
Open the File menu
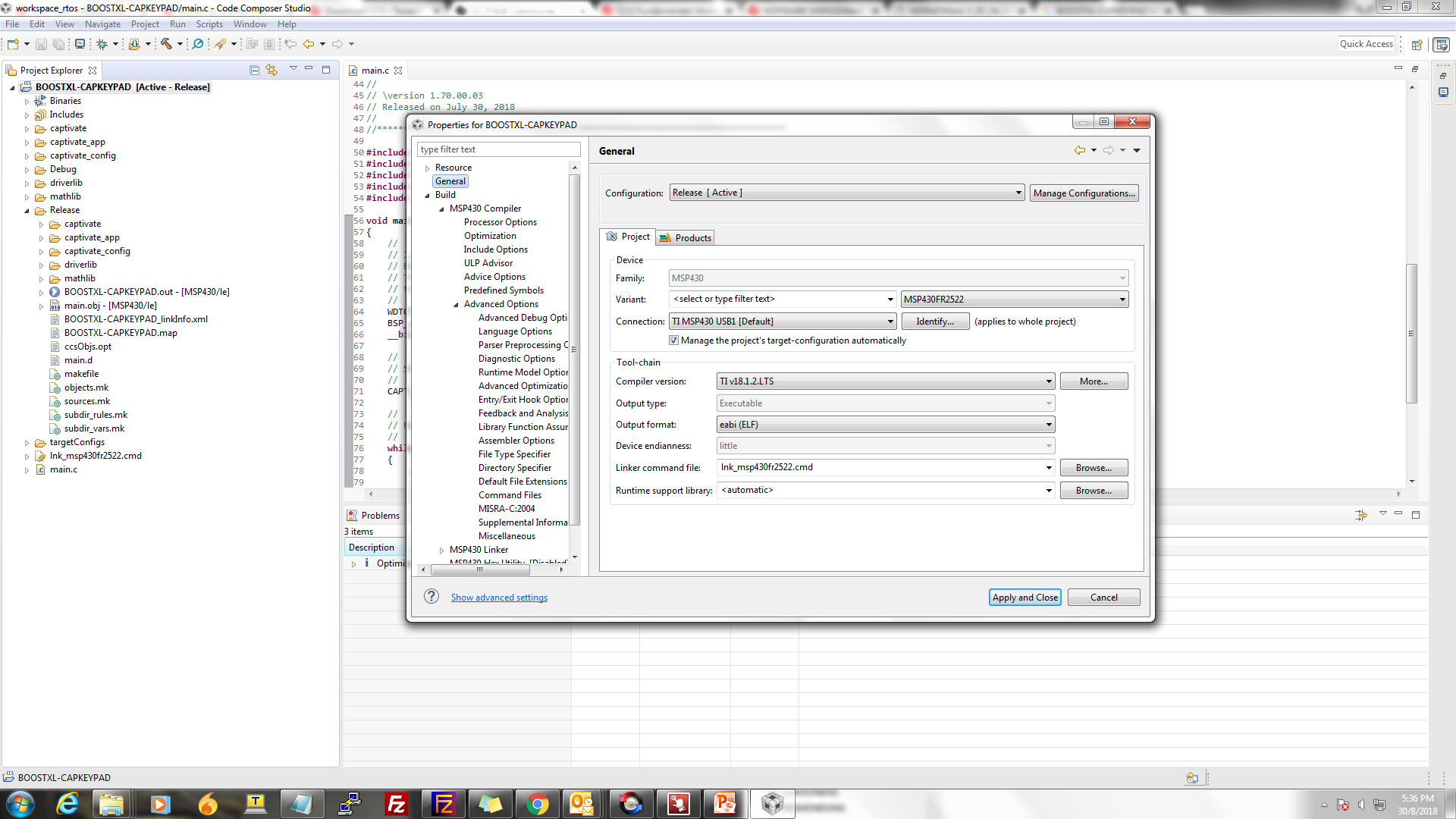pos(12,24)
